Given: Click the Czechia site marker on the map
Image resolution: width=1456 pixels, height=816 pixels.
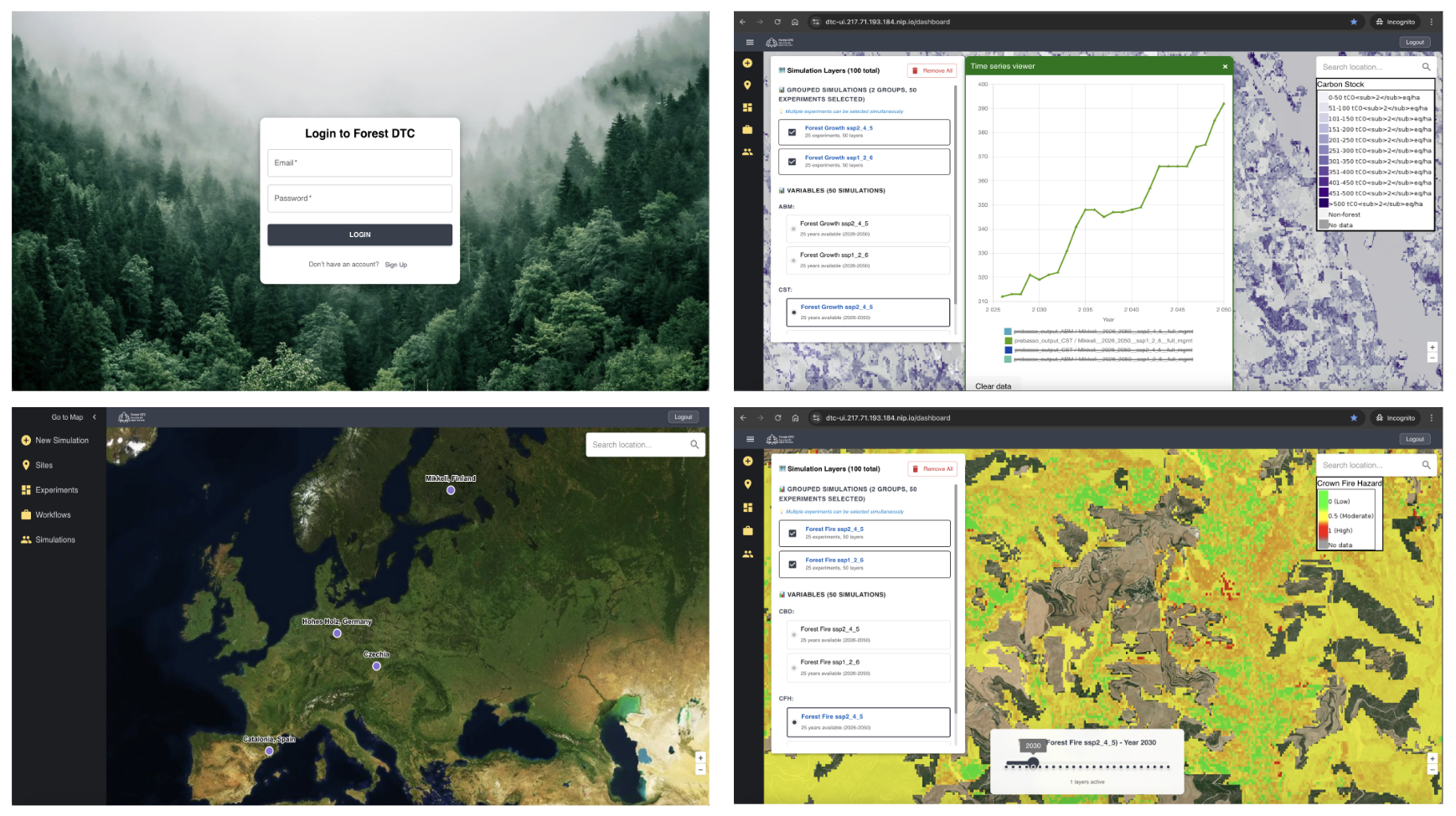Looking at the screenshot, I should pyautogui.click(x=376, y=666).
